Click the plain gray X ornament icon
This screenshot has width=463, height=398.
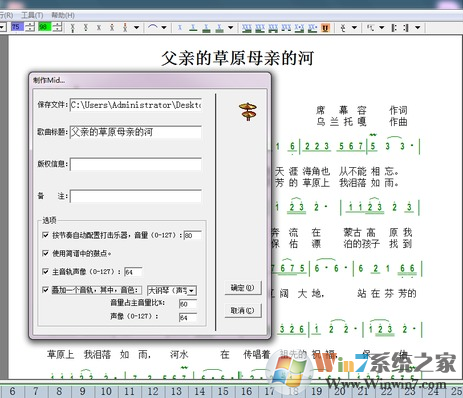(99, 27)
